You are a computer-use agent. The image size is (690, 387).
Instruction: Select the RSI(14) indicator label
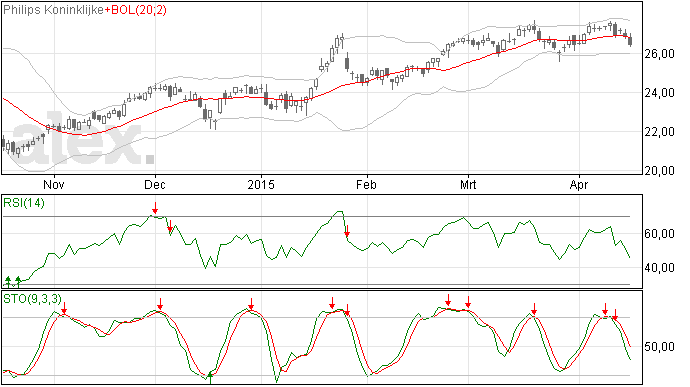[24, 203]
